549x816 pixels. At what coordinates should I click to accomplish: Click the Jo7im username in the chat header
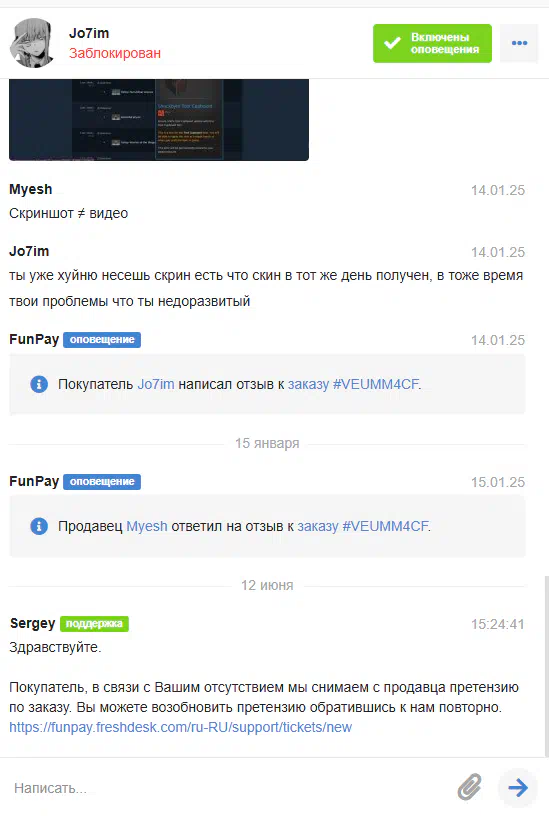tap(89, 33)
